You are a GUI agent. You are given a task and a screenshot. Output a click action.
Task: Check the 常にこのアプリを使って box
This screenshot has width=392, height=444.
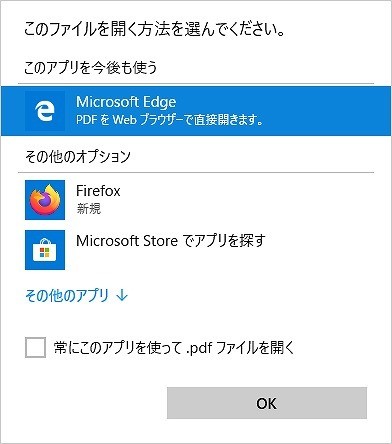click(35, 348)
